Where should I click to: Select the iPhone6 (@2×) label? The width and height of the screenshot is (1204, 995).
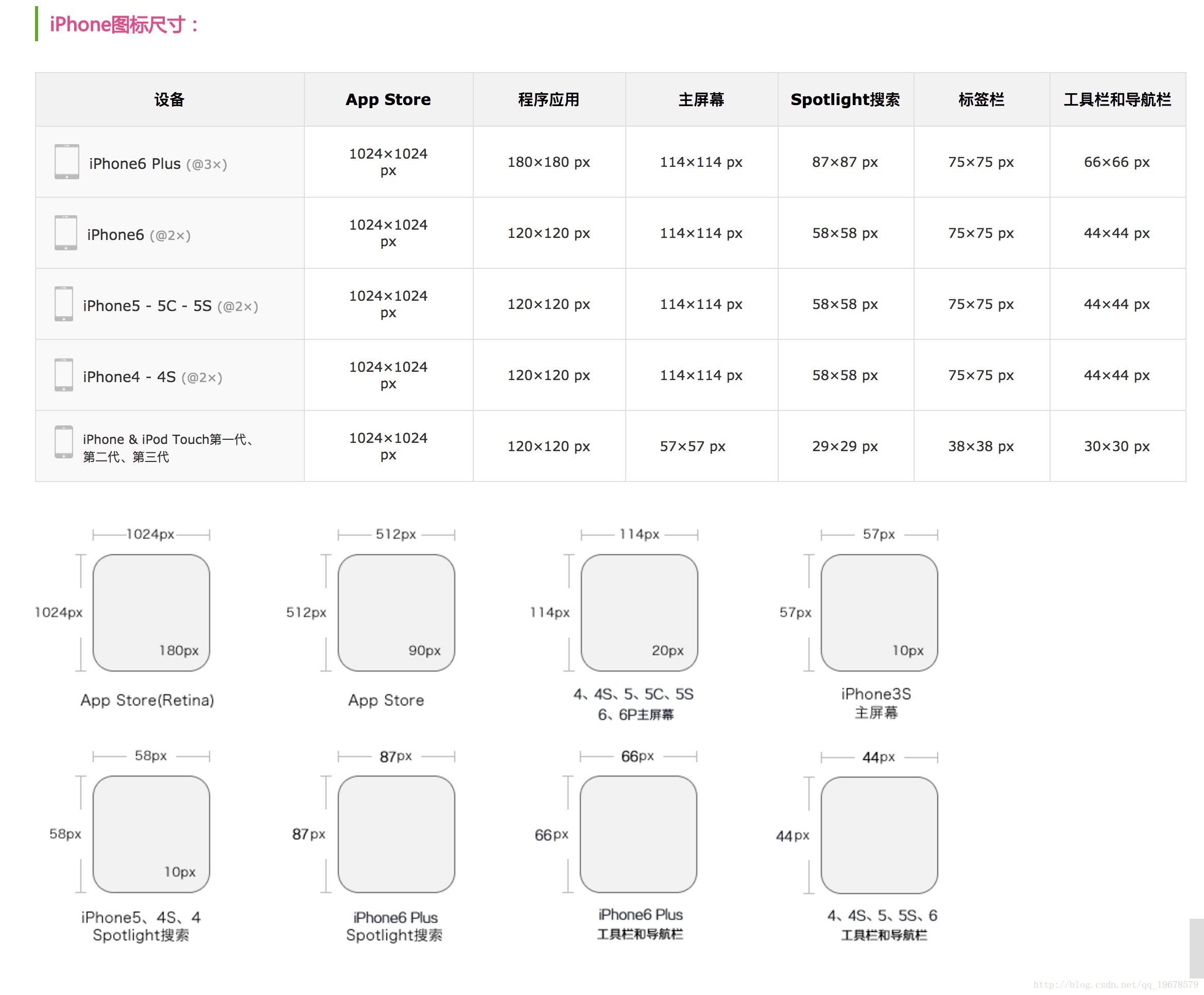(x=139, y=235)
